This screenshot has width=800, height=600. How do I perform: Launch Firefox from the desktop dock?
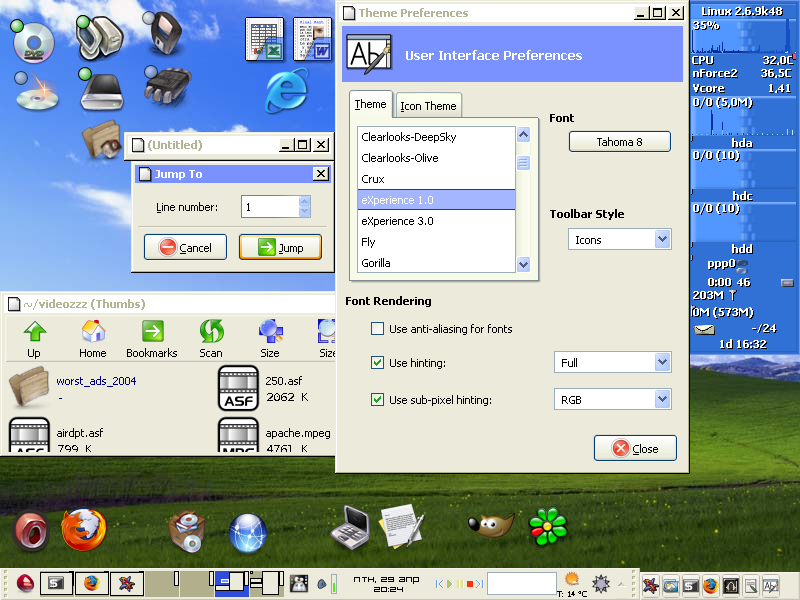click(x=84, y=530)
